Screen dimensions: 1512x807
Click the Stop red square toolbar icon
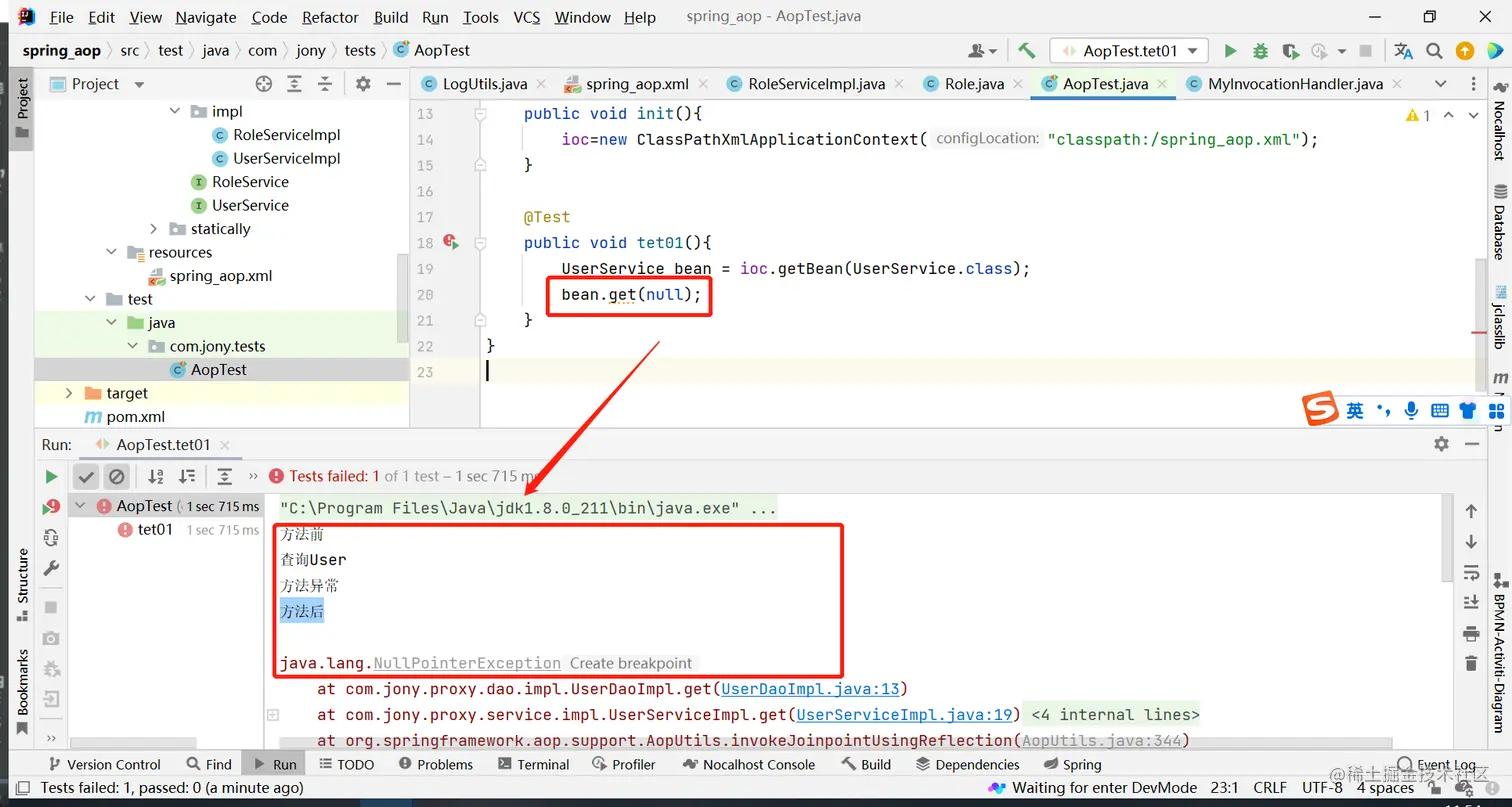point(1366,51)
